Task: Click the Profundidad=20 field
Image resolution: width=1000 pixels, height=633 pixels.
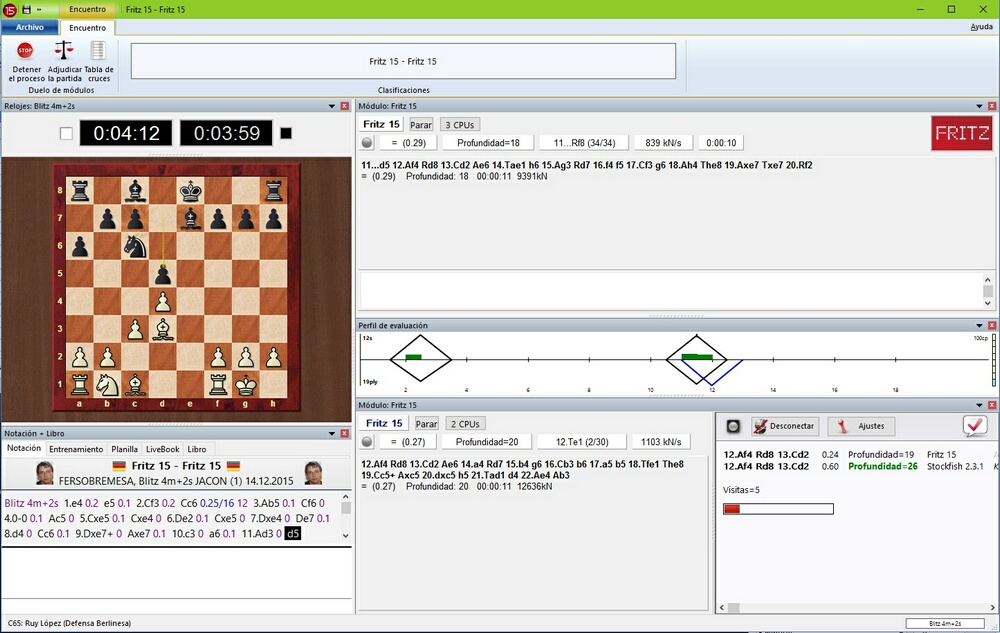Action: (x=487, y=442)
